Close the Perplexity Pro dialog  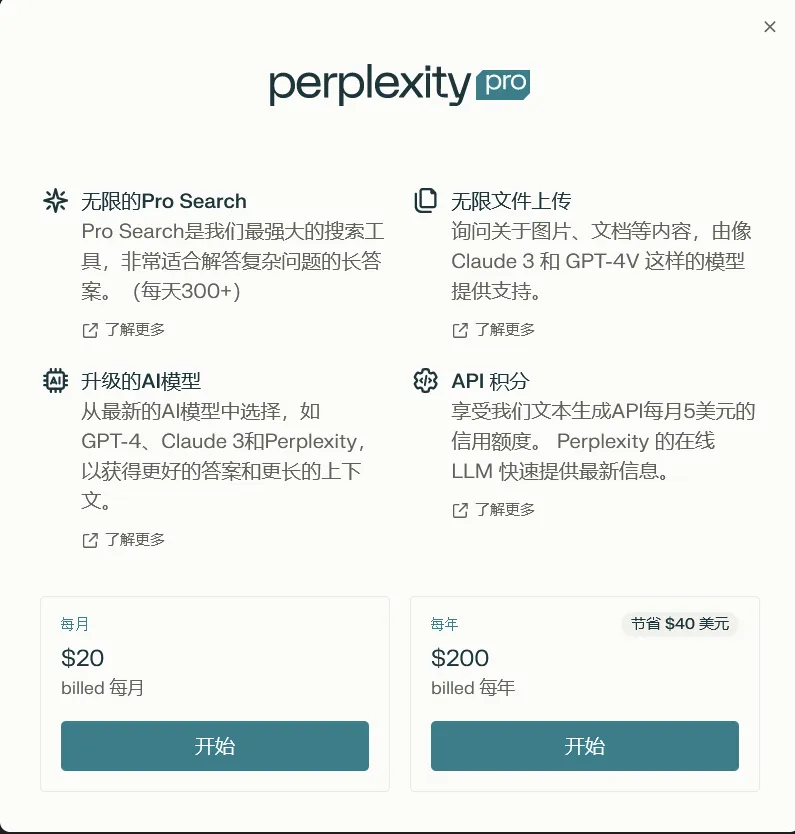(x=770, y=27)
